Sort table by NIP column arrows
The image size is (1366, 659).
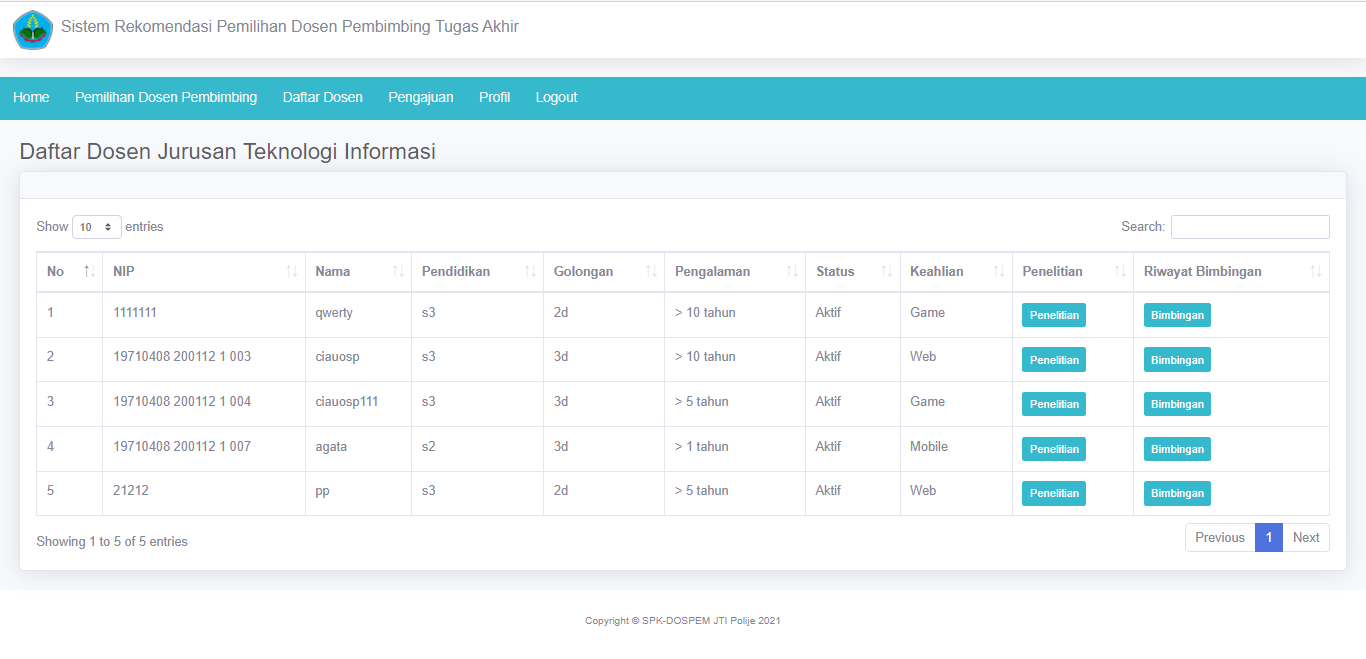tap(291, 272)
